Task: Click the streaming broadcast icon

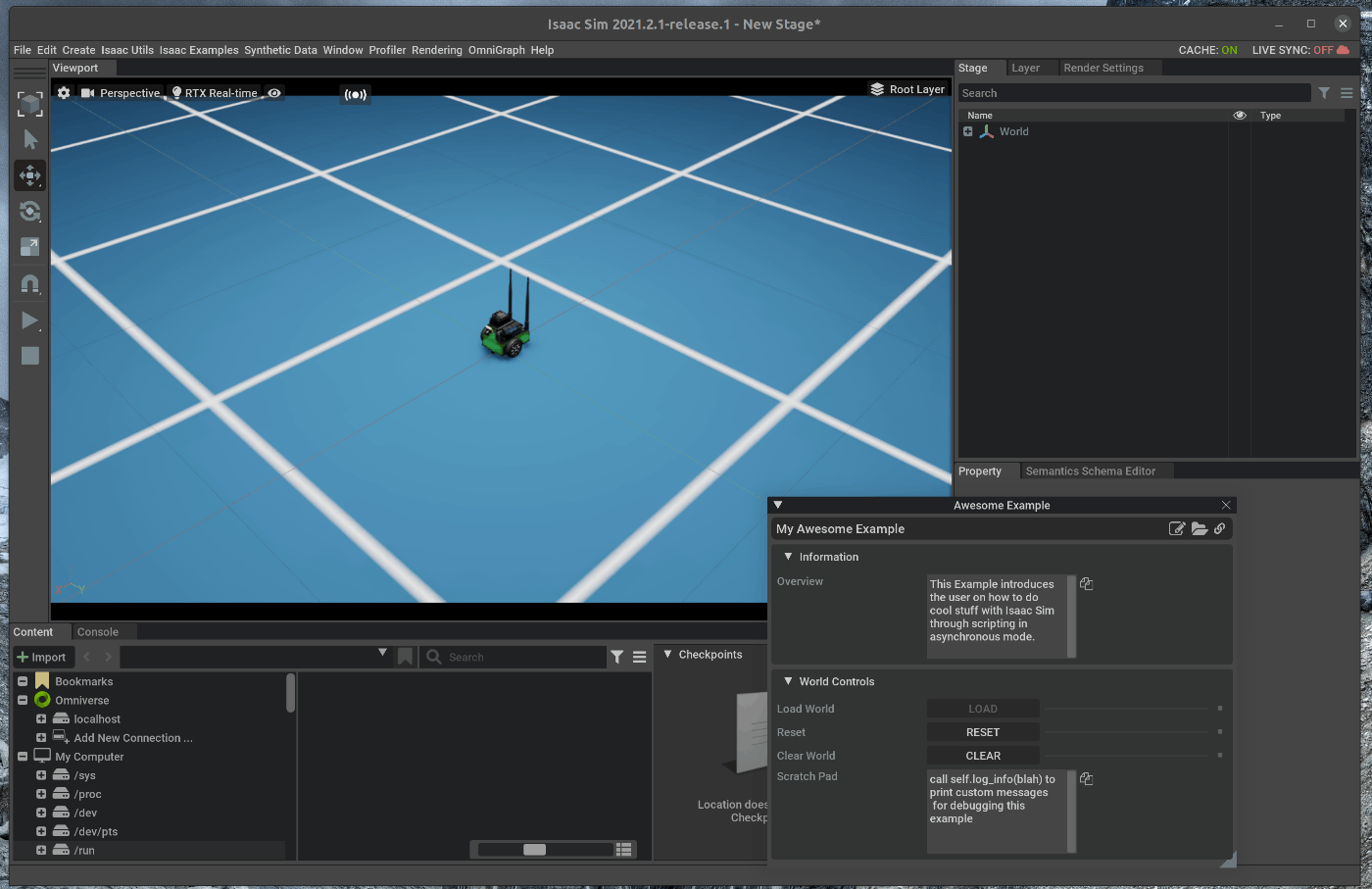Action: point(355,94)
